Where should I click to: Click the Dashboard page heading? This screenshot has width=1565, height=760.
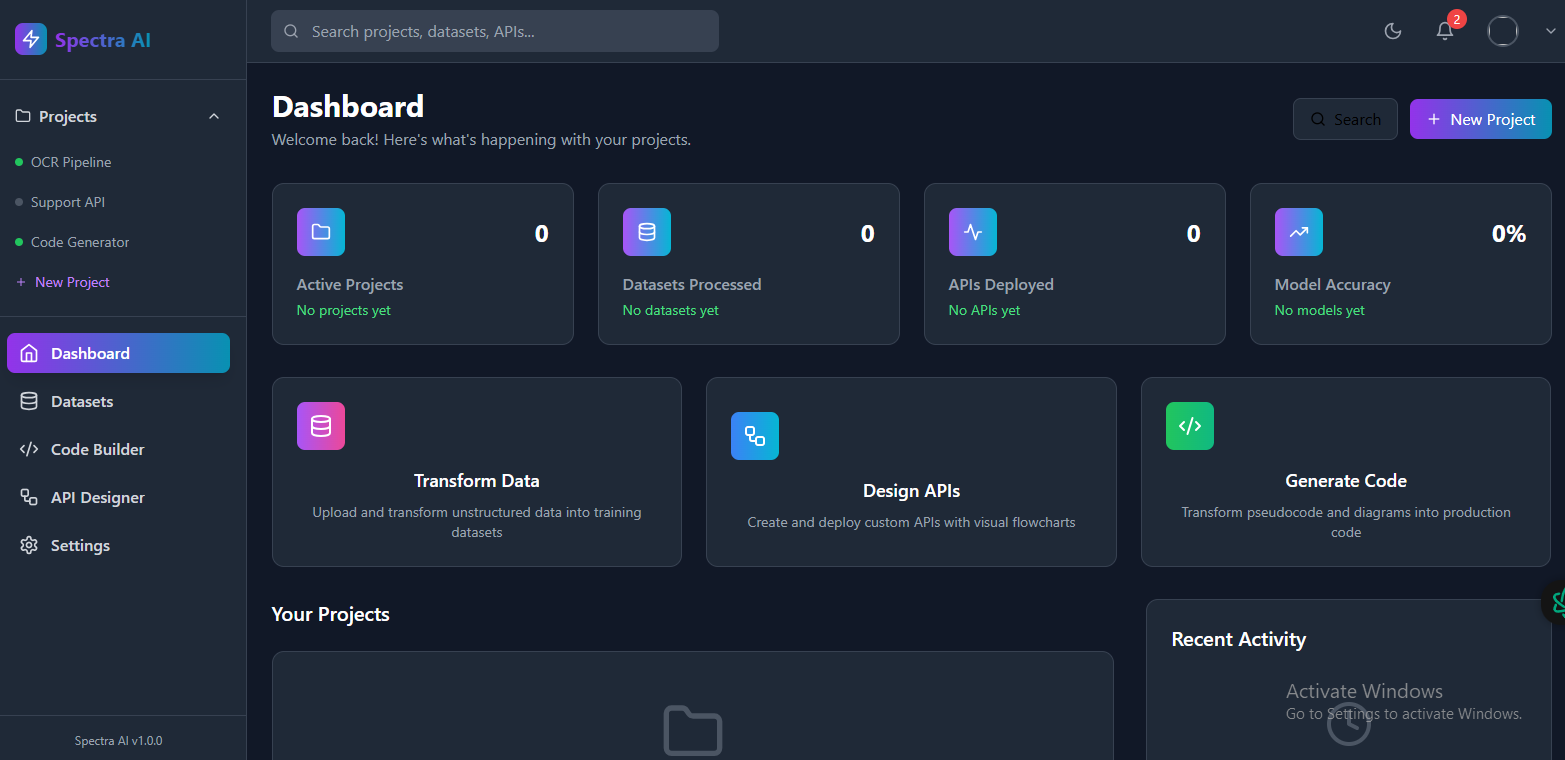click(x=348, y=107)
